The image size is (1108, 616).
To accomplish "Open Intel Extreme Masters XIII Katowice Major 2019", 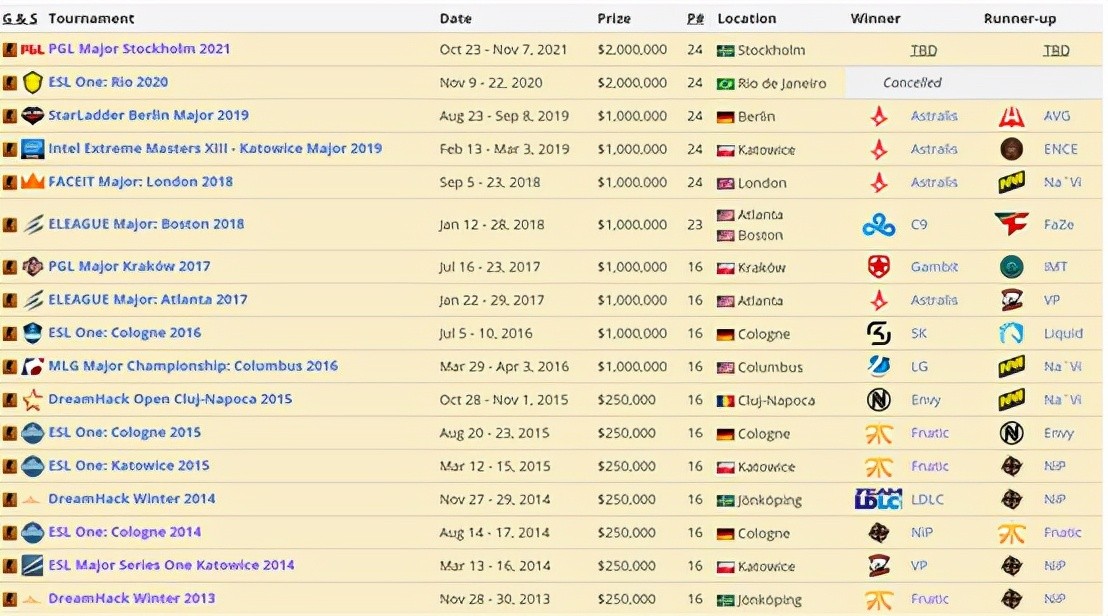I will pyautogui.click(x=215, y=148).
